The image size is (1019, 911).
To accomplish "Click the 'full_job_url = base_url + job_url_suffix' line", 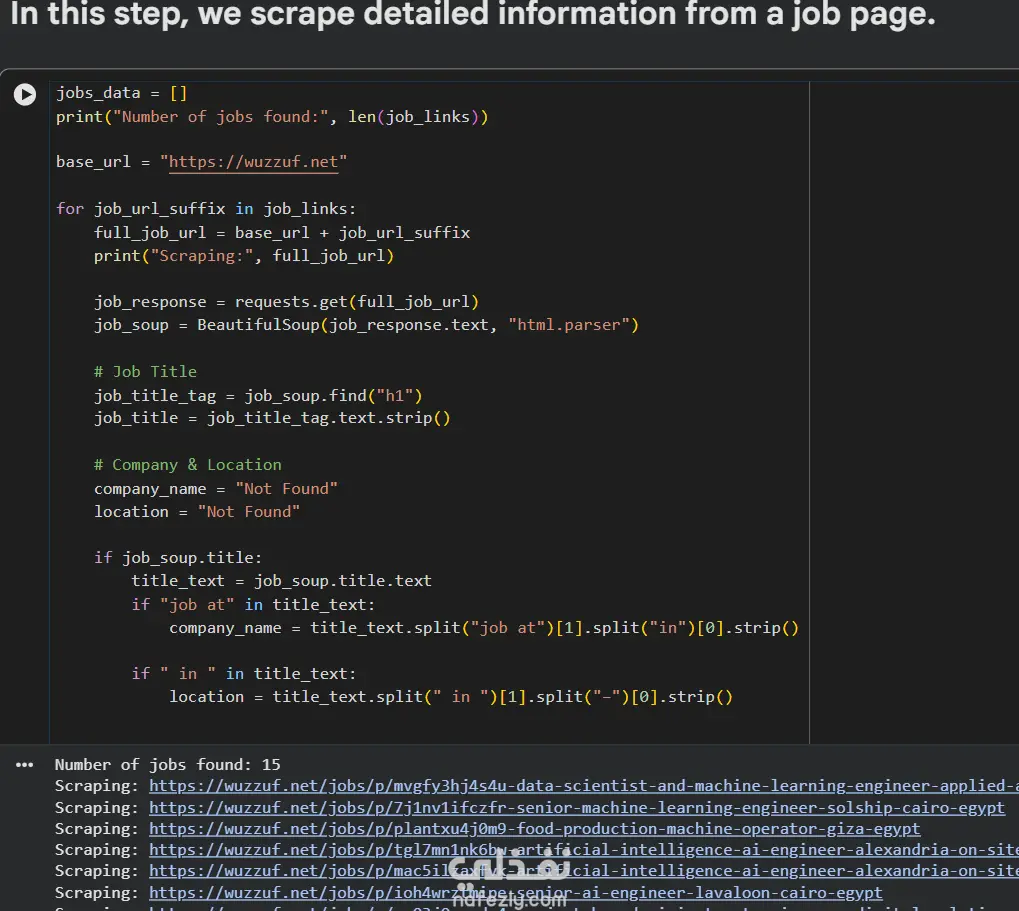I will [281, 233].
